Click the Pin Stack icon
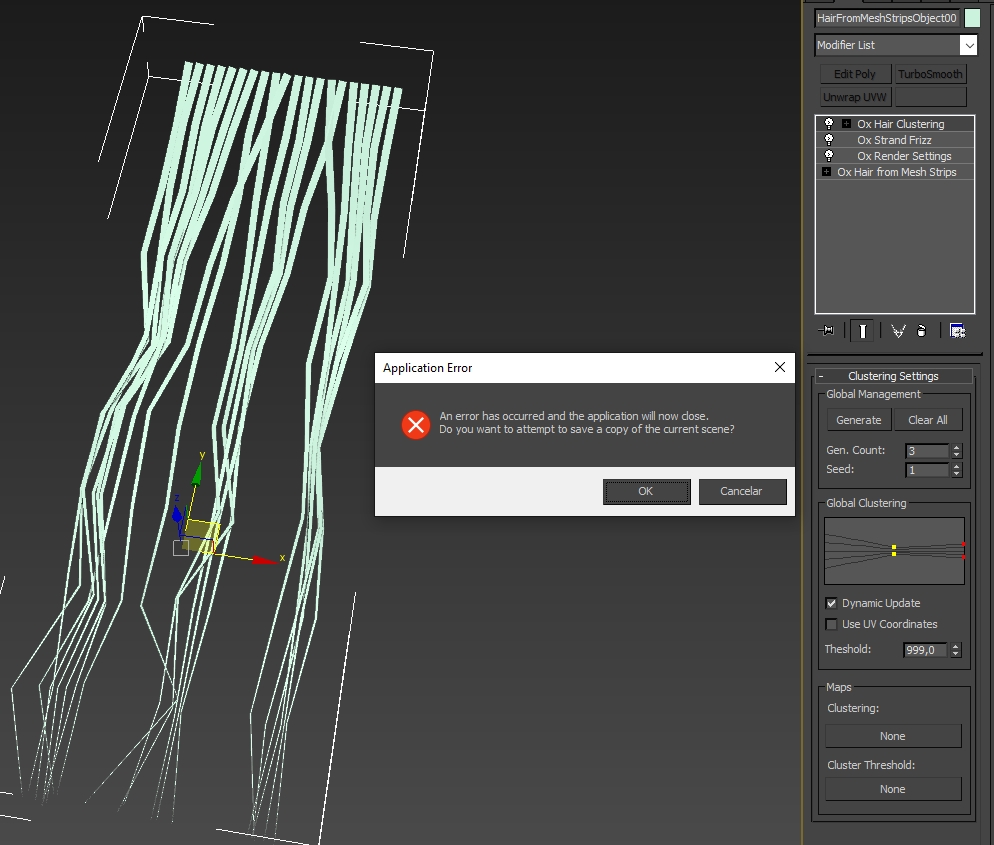The width and height of the screenshot is (994, 845). click(x=828, y=331)
